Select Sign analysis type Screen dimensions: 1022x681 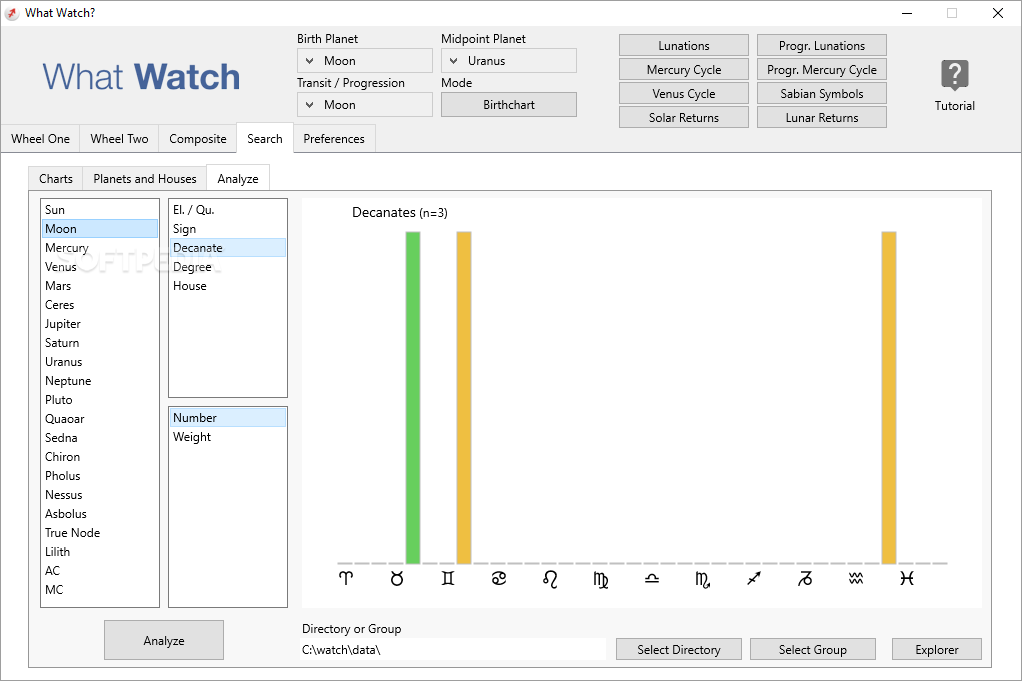coord(227,229)
